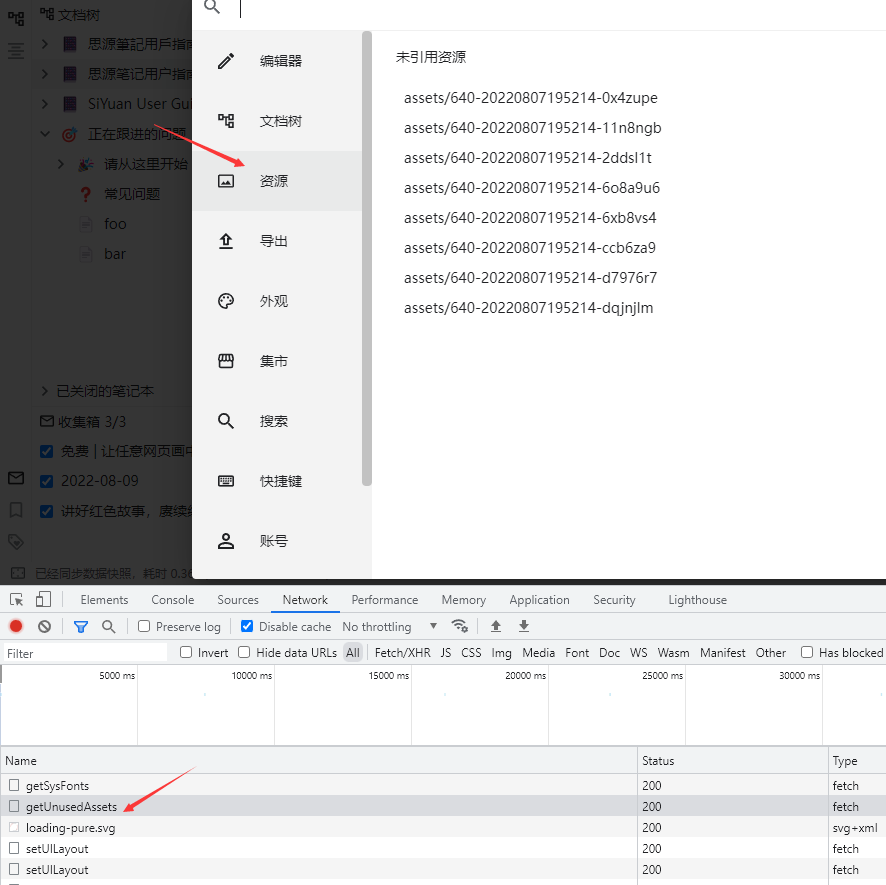
Task: Click the Import HAR upload icon
Action: point(496,626)
